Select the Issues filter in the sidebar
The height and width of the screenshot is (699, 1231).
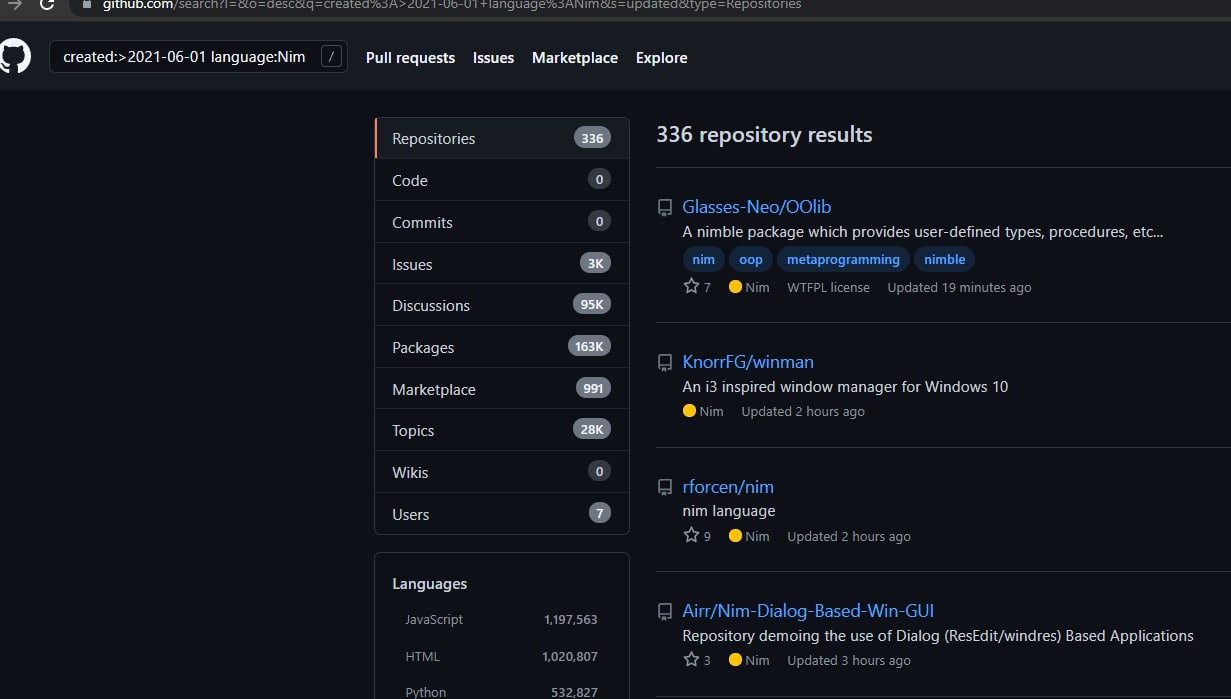502,264
